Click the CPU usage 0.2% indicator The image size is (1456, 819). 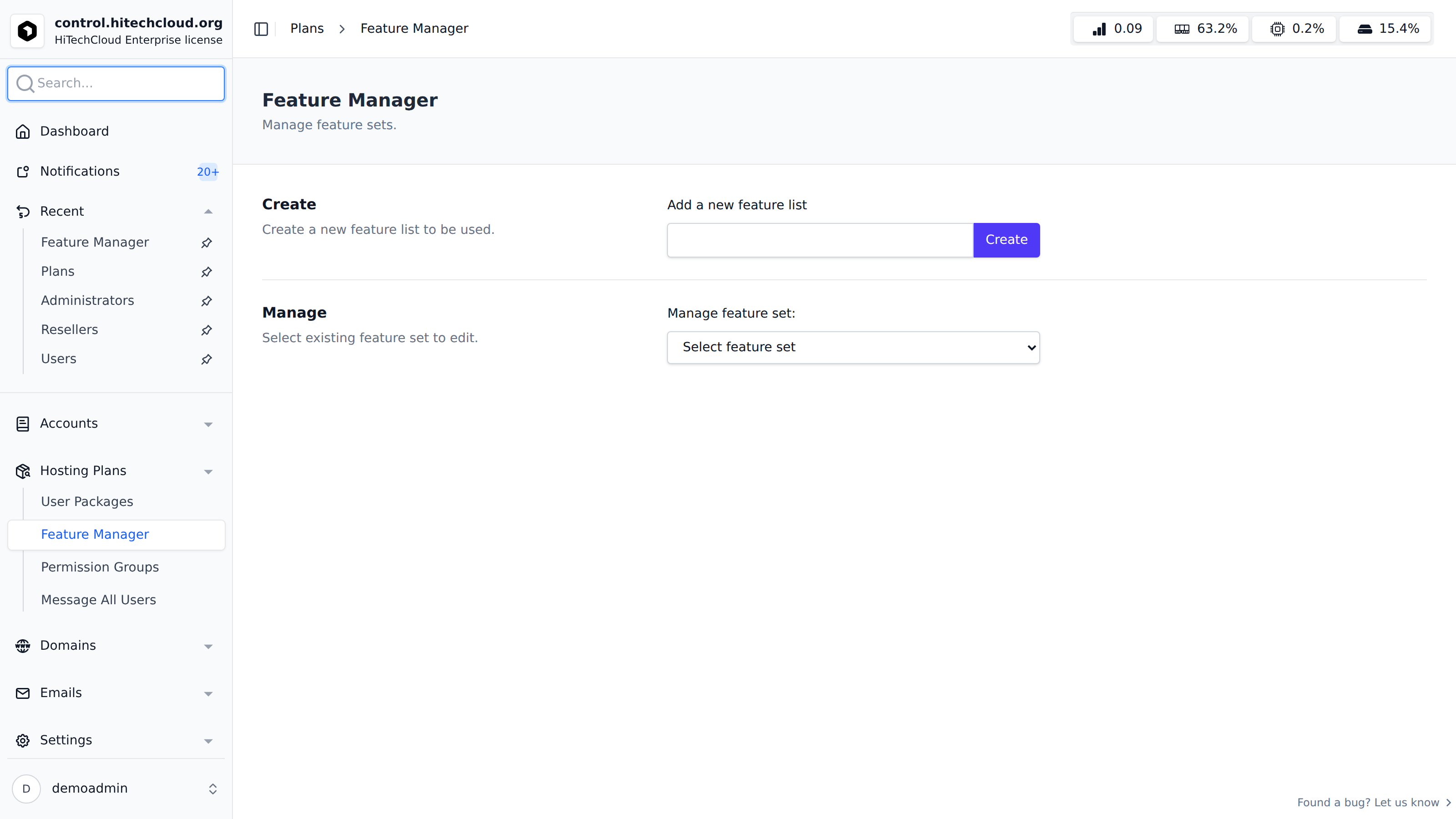click(1294, 29)
